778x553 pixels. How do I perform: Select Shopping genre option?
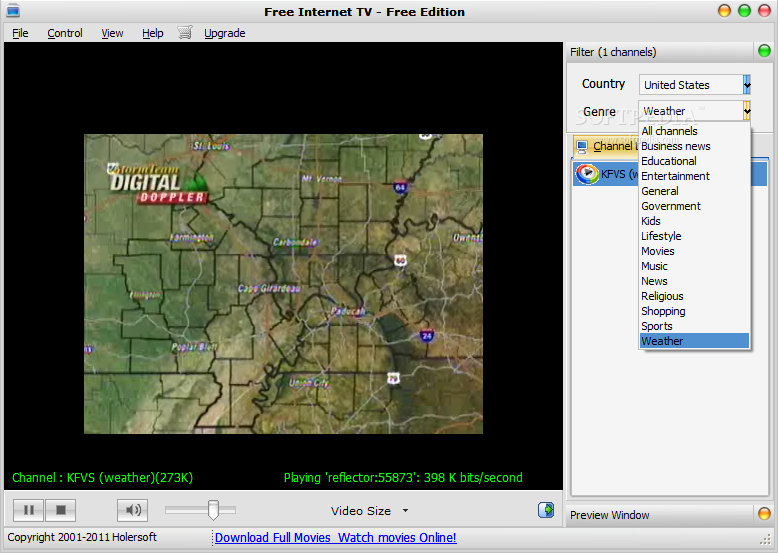(x=695, y=311)
